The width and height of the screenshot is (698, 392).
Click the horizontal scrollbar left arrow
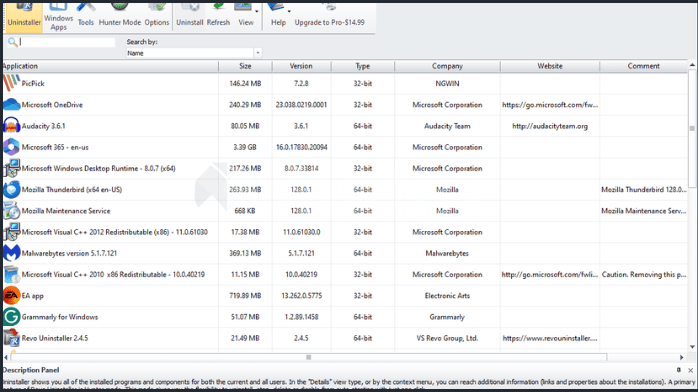tap(6, 357)
